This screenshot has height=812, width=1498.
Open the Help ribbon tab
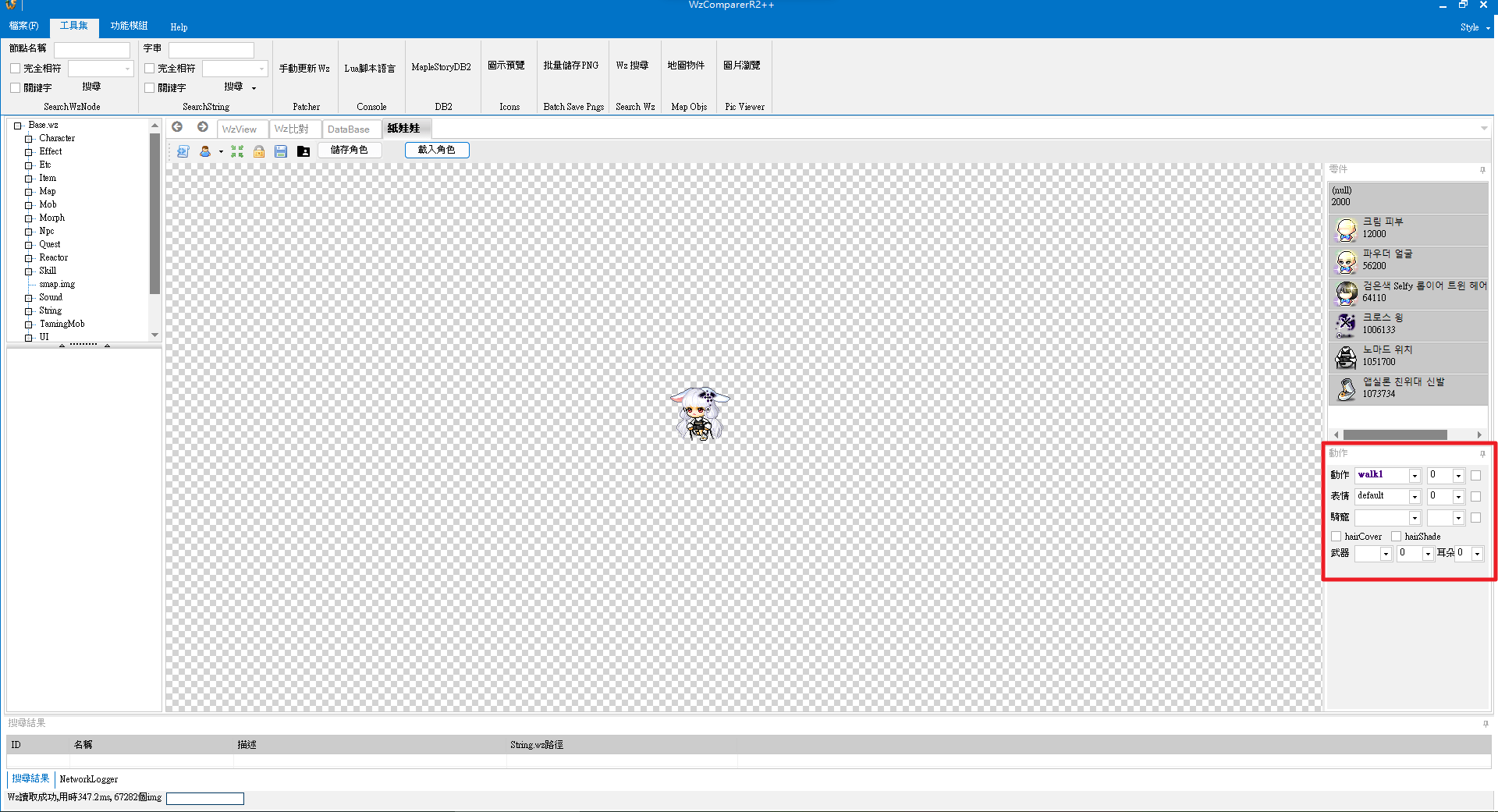(x=179, y=27)
